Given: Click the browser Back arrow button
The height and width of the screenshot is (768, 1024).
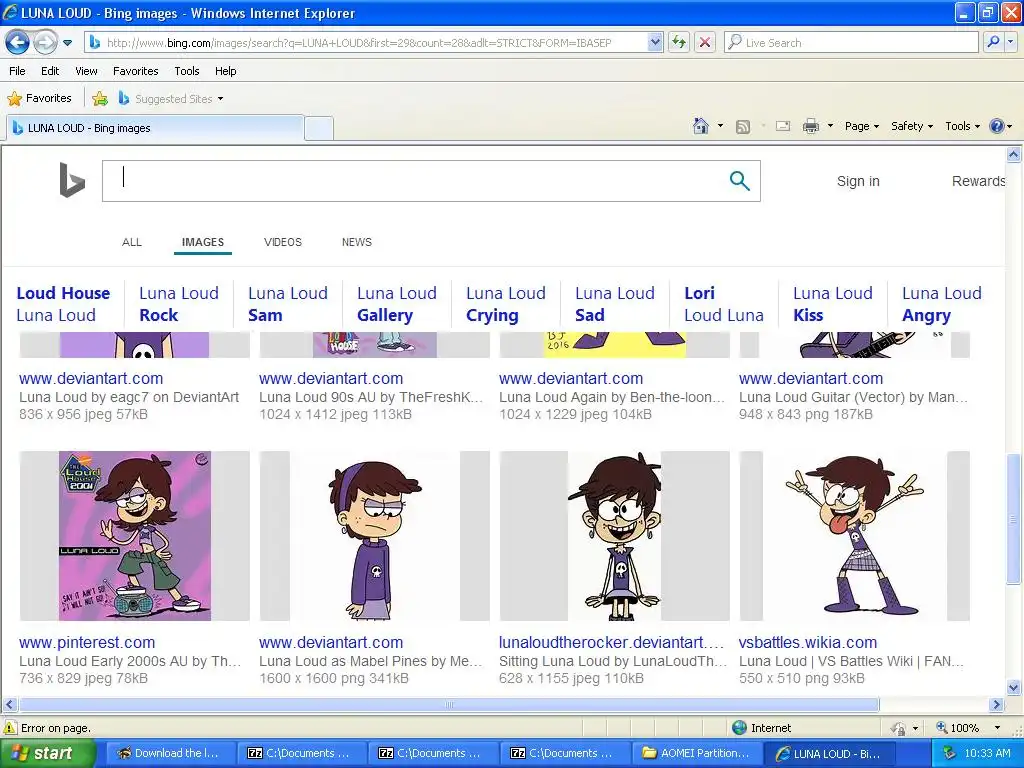Looking at the screenshot, I should coord(18,43).
